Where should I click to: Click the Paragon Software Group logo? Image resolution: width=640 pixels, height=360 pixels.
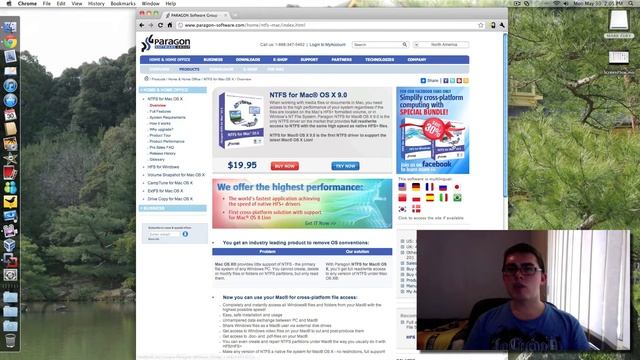click(x=166, y=43)
